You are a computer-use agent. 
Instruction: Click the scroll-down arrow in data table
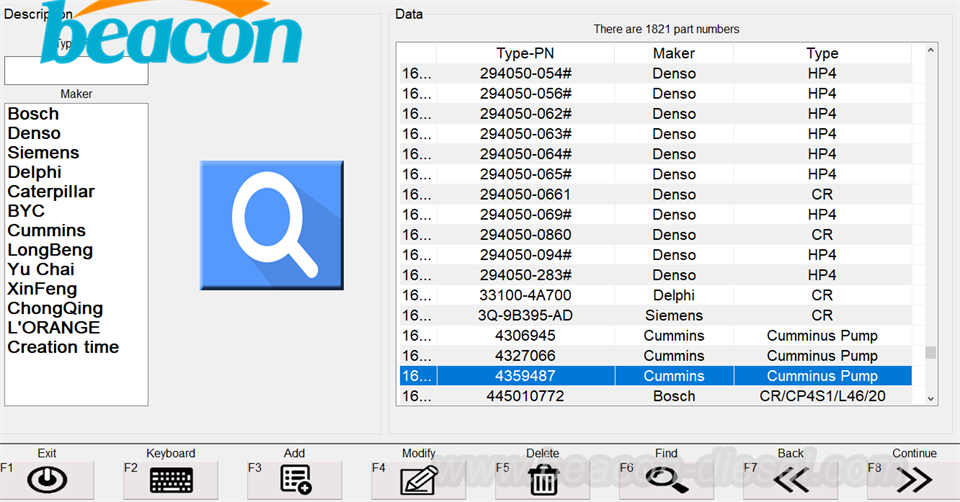pos(931,398)
